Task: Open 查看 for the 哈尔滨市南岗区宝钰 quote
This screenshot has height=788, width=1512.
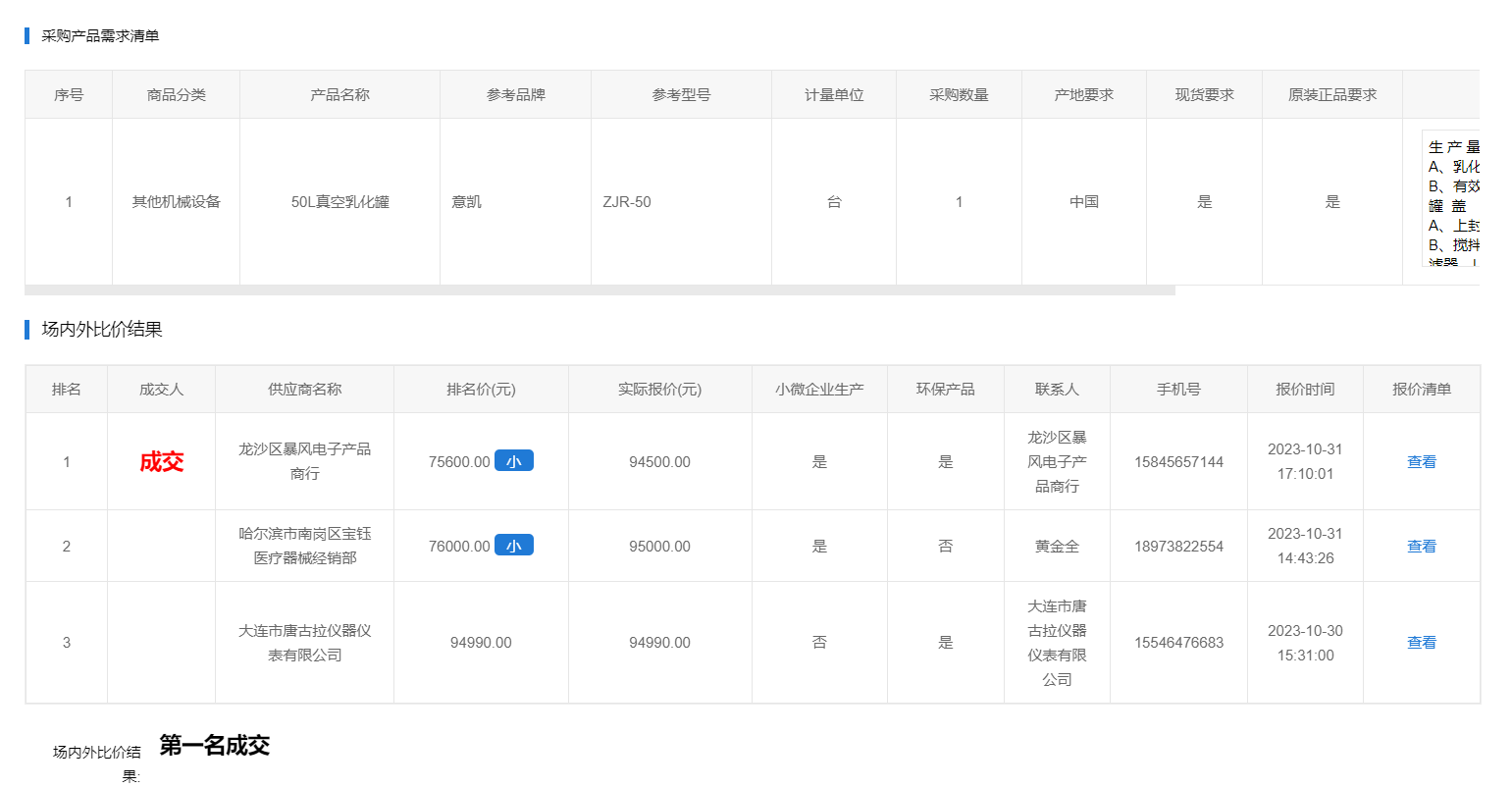Action: pyautogui.click(x=1421, y=547)
